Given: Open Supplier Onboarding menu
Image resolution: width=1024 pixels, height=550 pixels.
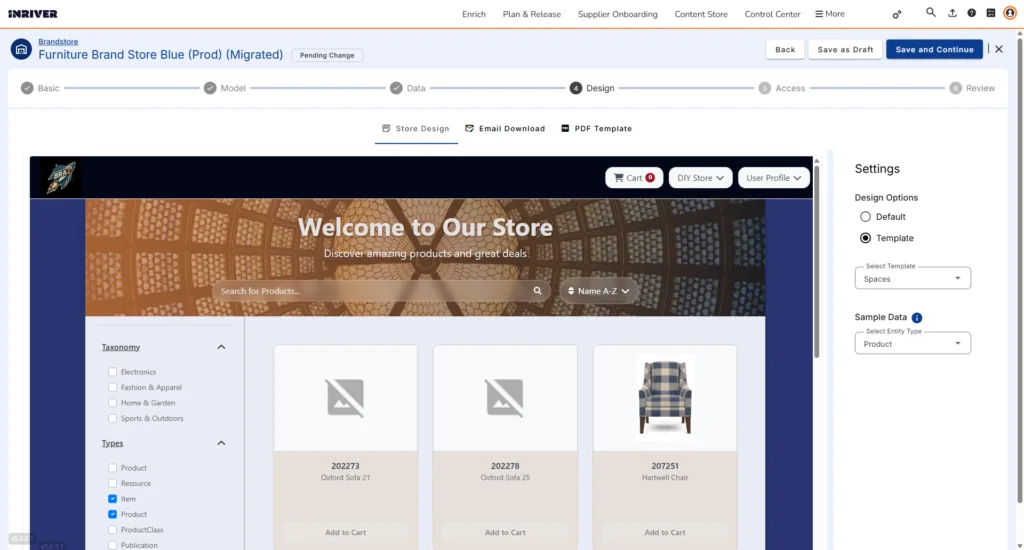Looking at the screenshot, I should point(618,14).
